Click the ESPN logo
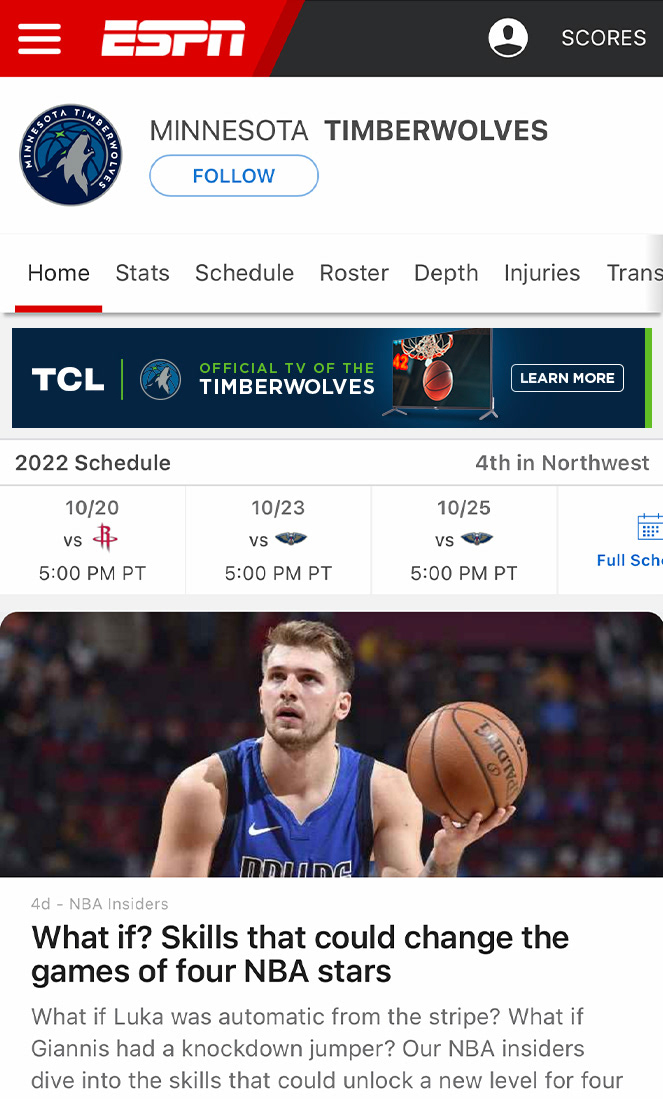Screen dimensions: 663x1099 pos(173,38)
